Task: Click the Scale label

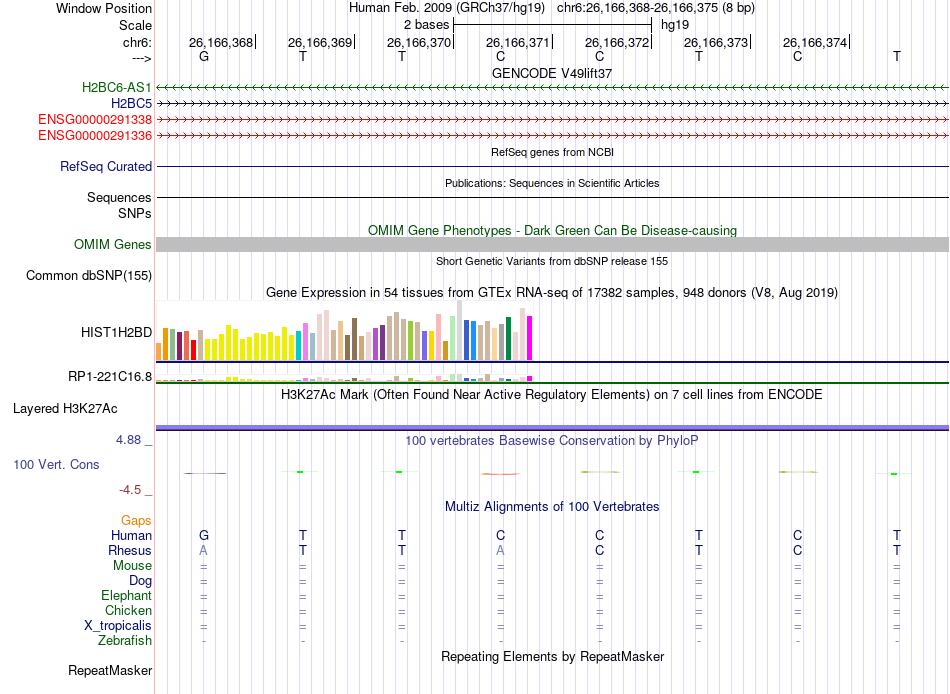Action: (x=135, y=25)
